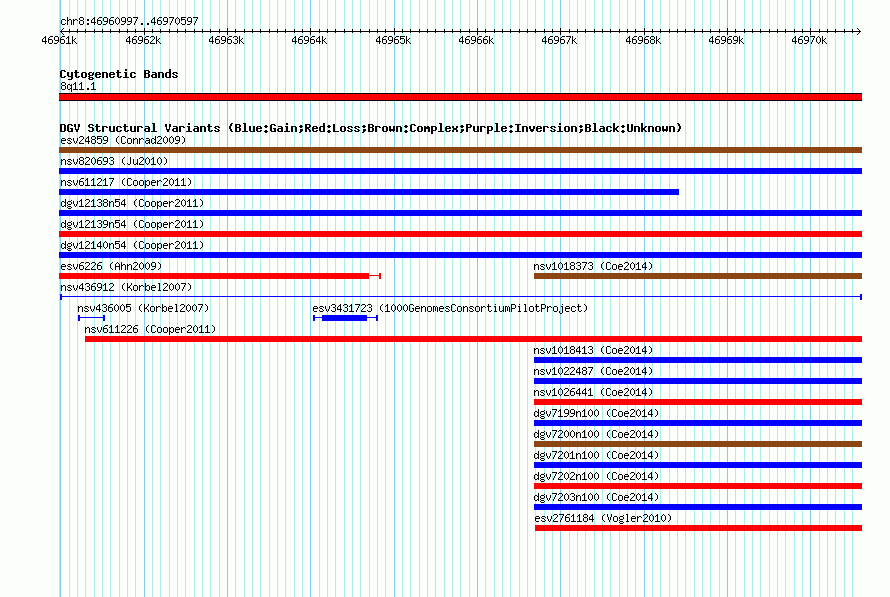
Task: Click the red esv2761184 loss bar
Action: [x=698, y=528]
